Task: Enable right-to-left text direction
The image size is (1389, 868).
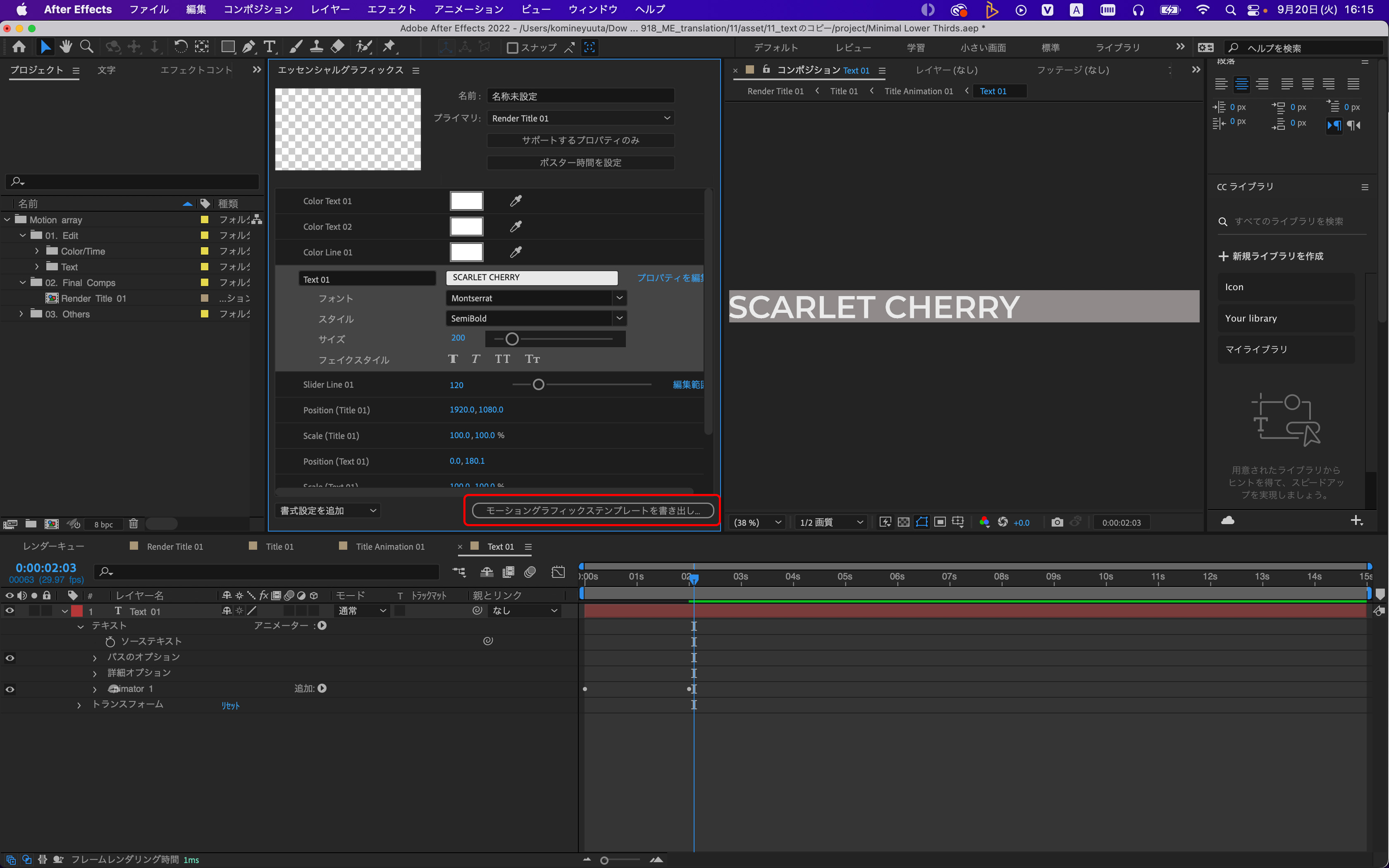Action: 1354,124
